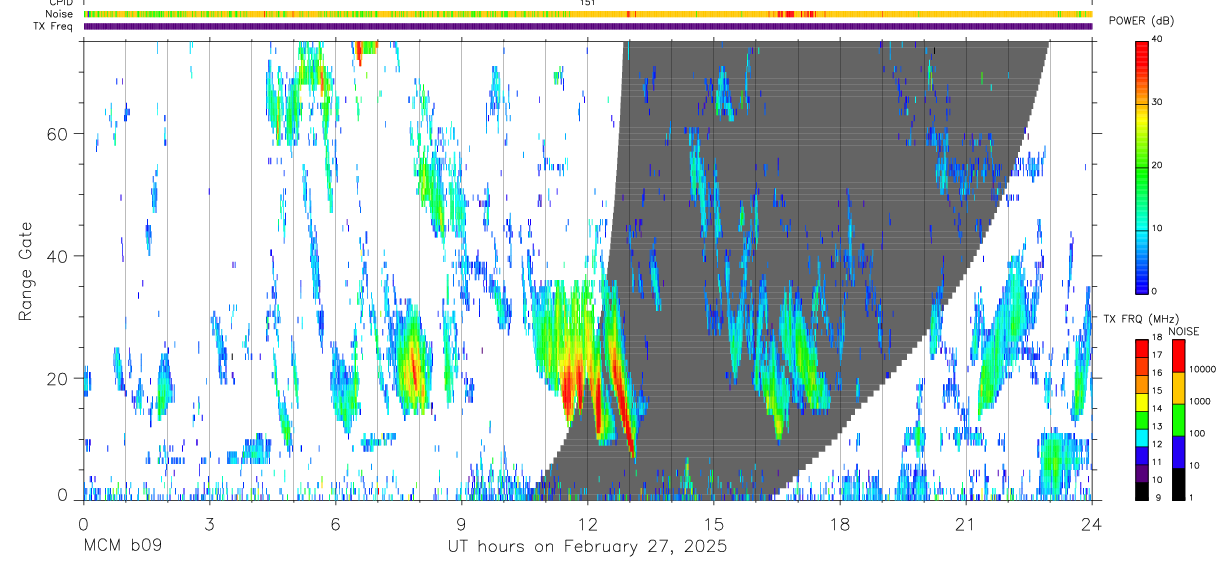
Task: Click the NOISE legend title above the noise bar
Action: tap(1184, 331)
